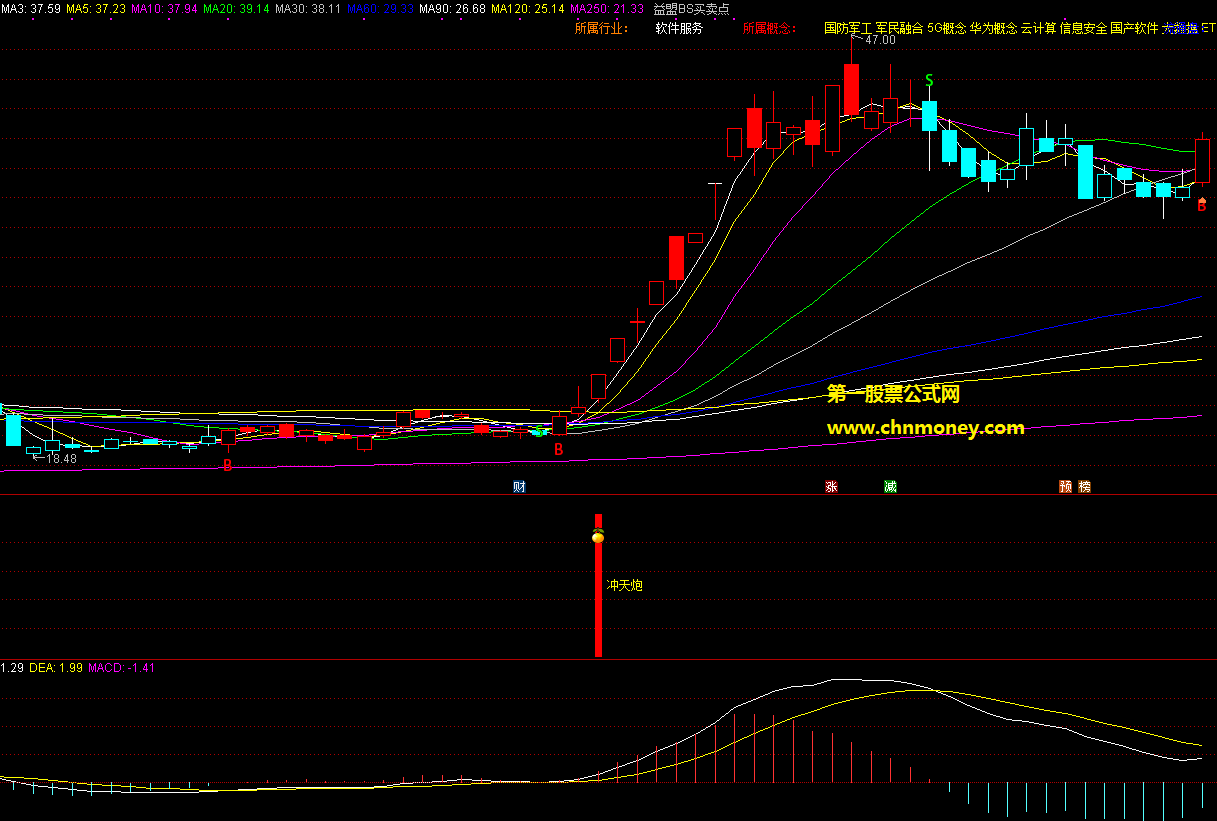Open the 国防军工 concept link
The width and height of the screenshot is (1217, 821).
pyautogui.click(x=848, y=28)
